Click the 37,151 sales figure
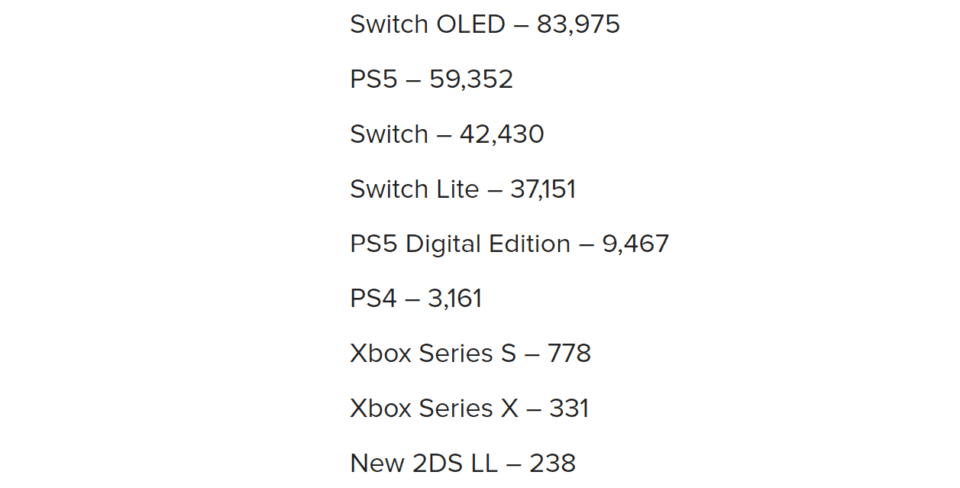Viewport: 960px width, 488px height. (543, 189)
